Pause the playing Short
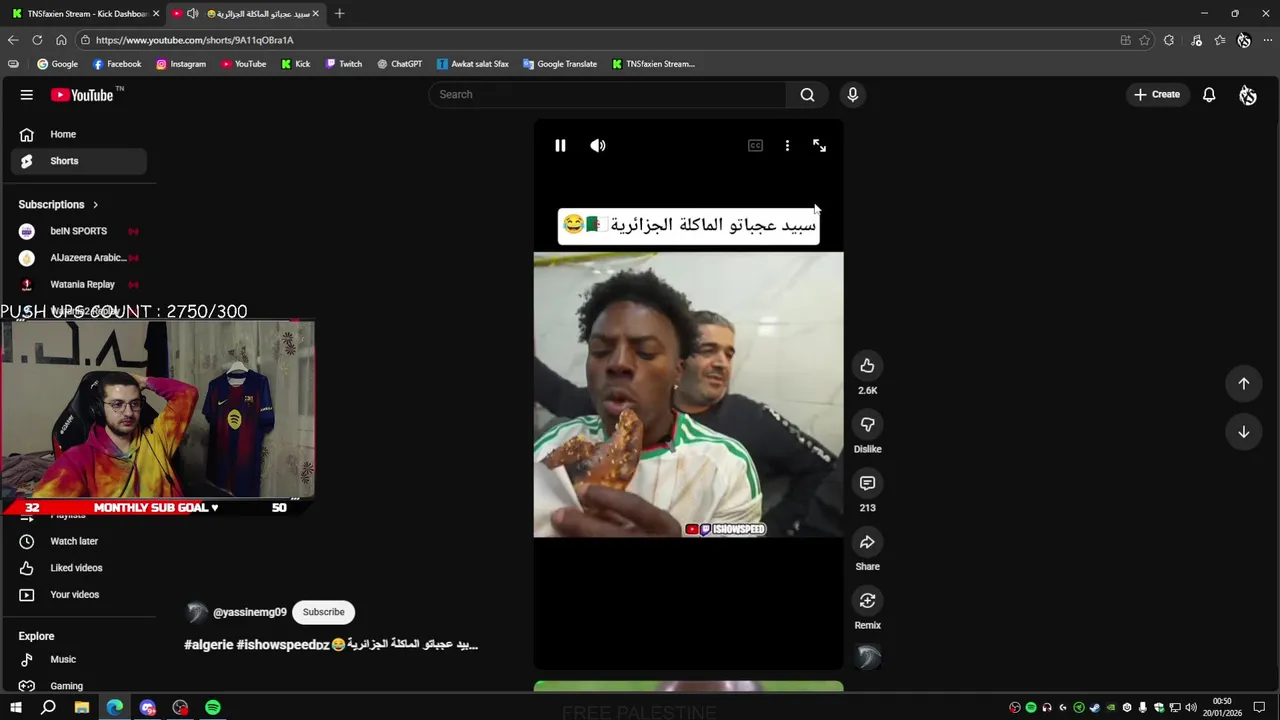 [560, 146]
